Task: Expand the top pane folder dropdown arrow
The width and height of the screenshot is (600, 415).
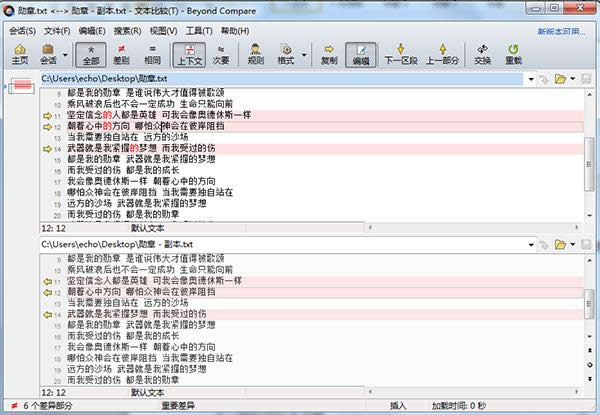Action: [x=572, y=79]
